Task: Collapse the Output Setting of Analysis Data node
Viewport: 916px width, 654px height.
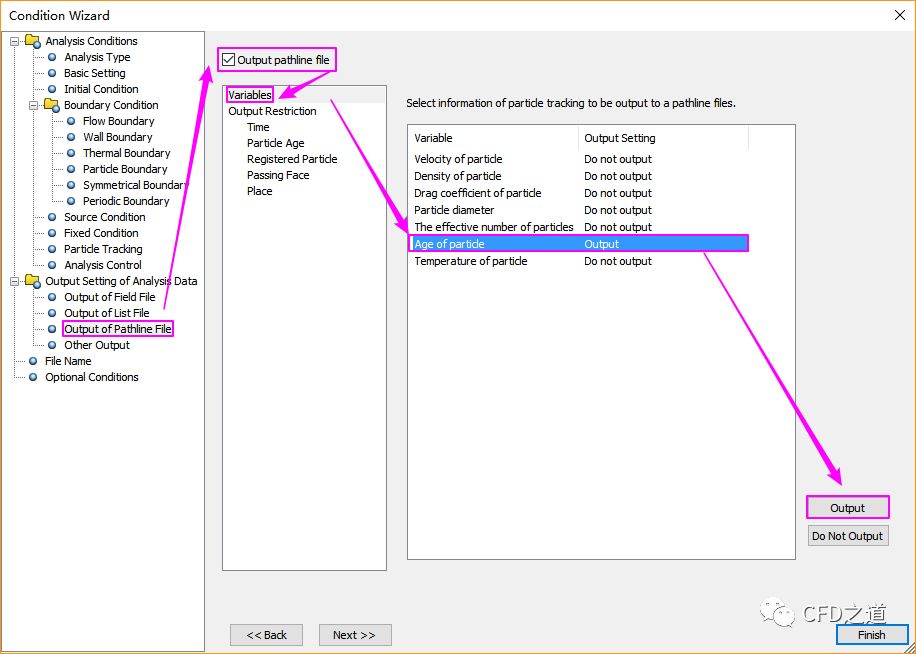Action: pyautogui.click(x=15, y=281)
